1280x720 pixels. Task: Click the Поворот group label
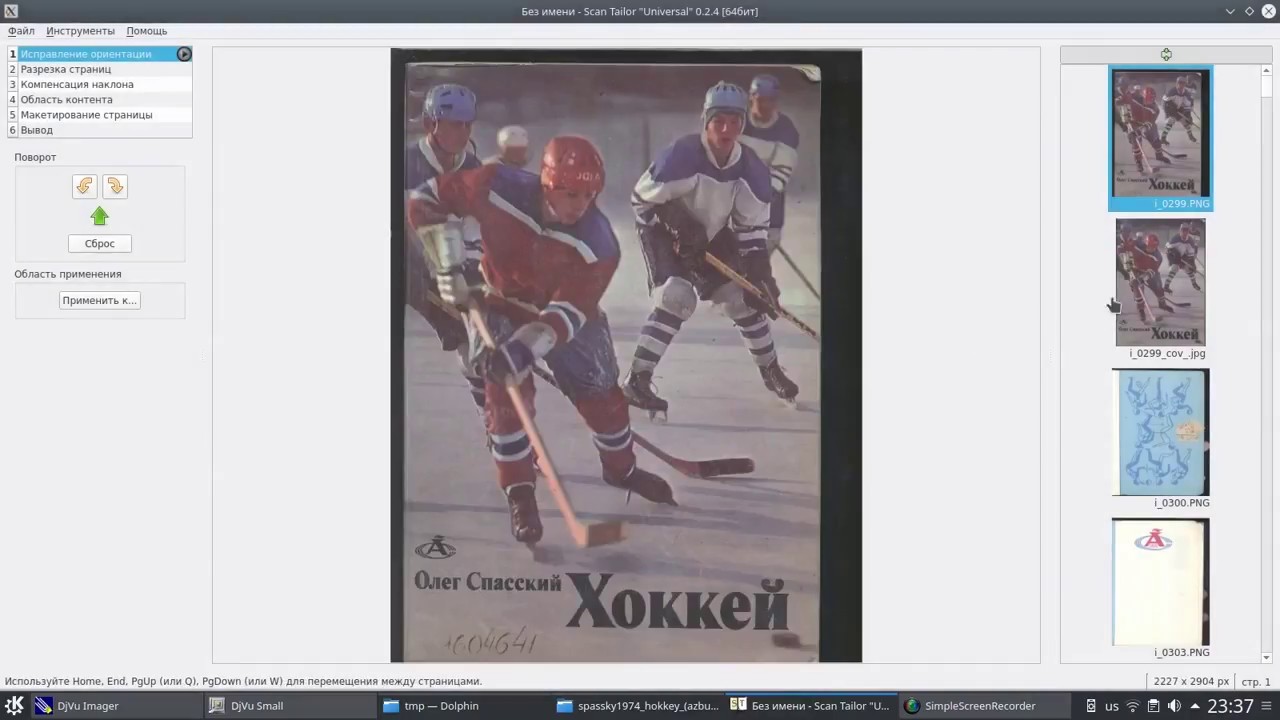click(x=35, y=157)
